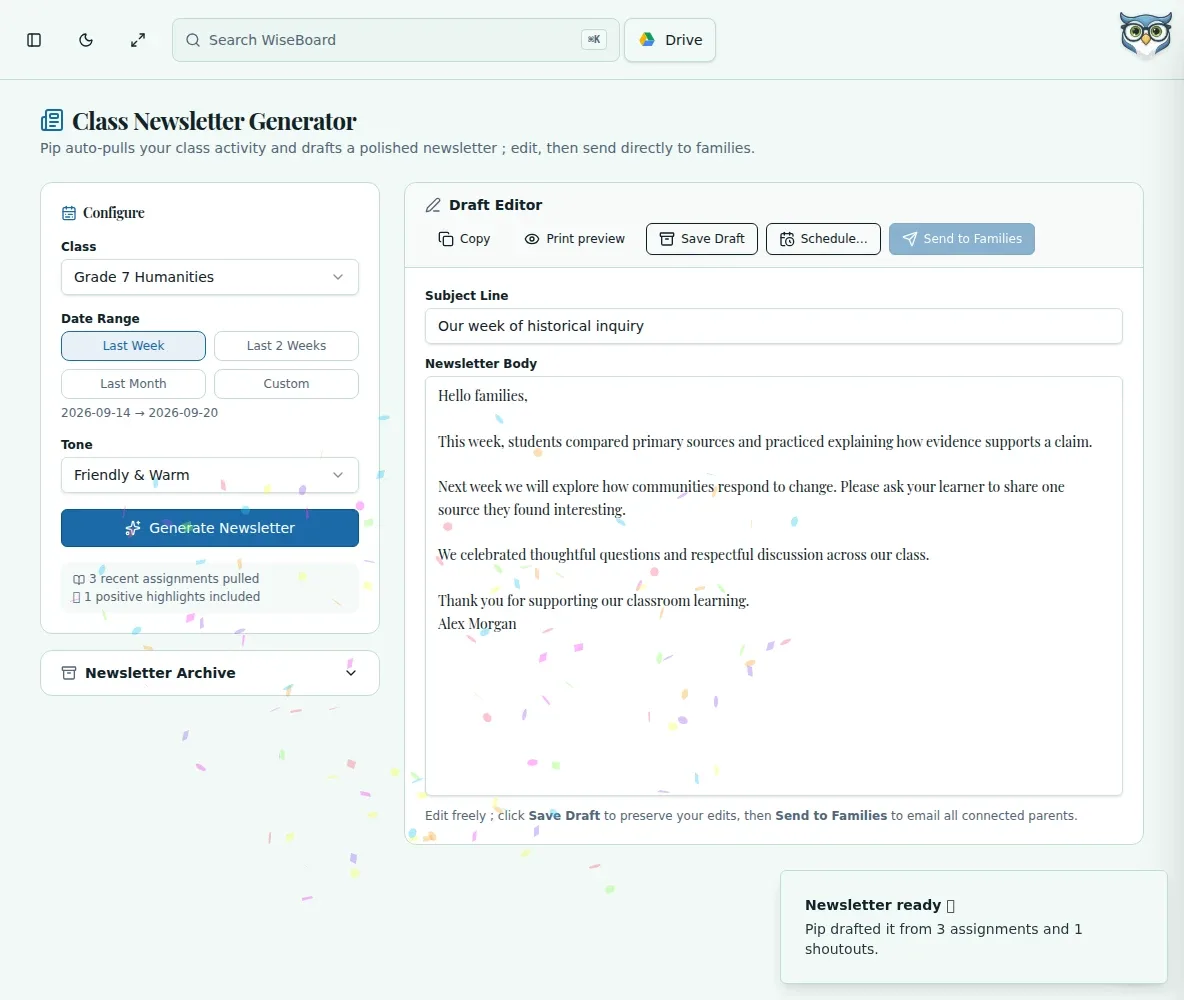The height and width of the screenshot is (1000, 1184).
Task: Click the archive box icon beside Newsletter Archive
Action: tap(69, 673)
